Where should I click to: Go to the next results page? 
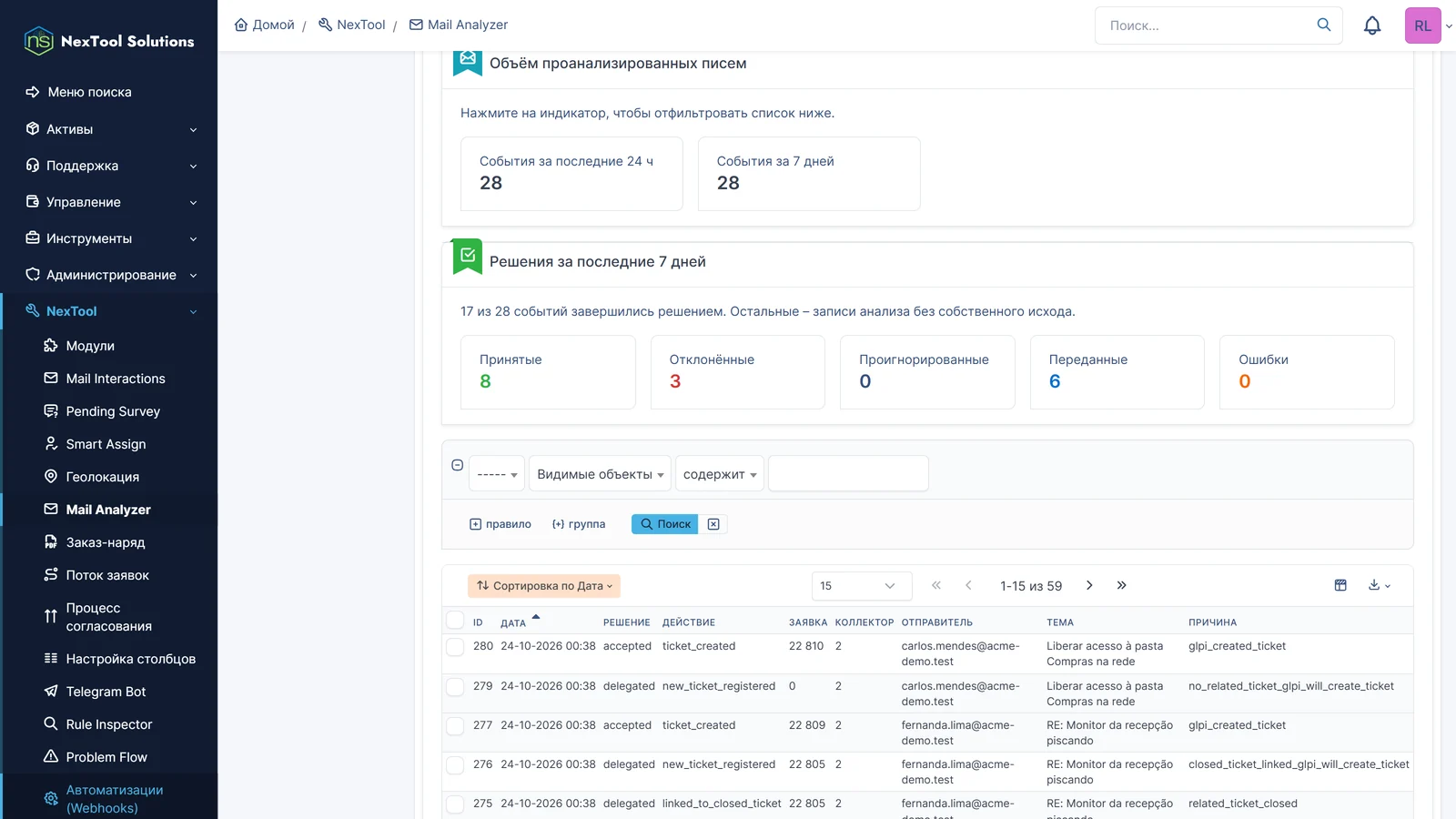click(x=1089, y=585)
